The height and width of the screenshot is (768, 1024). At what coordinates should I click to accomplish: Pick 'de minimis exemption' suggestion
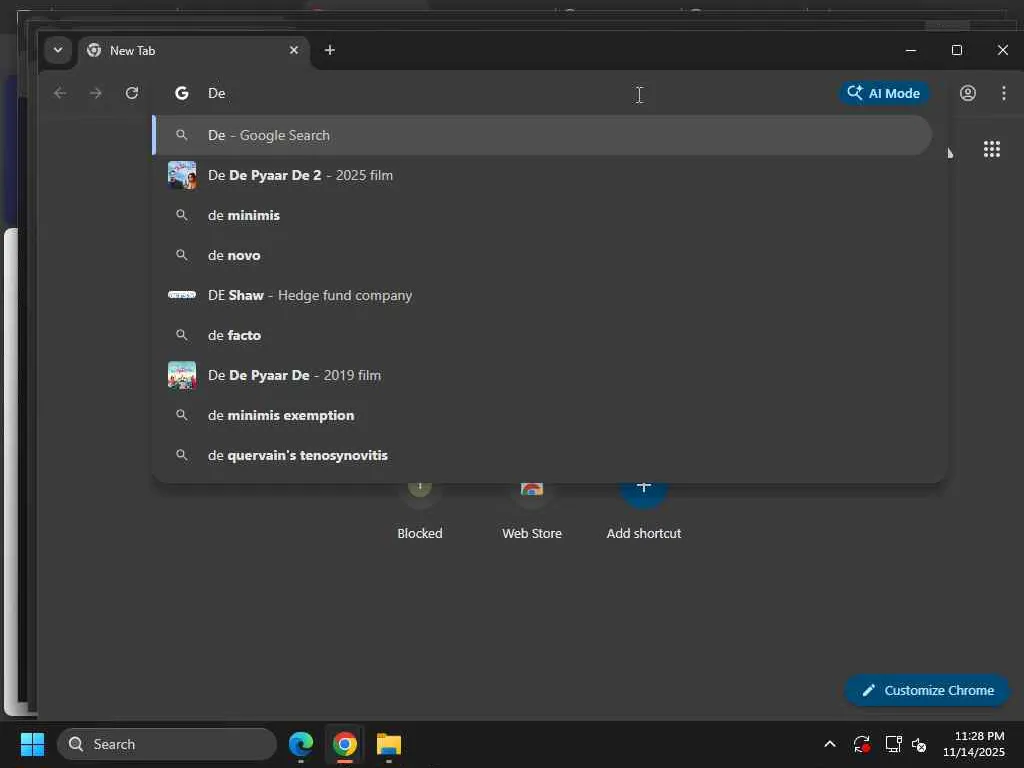pos(542,415)
